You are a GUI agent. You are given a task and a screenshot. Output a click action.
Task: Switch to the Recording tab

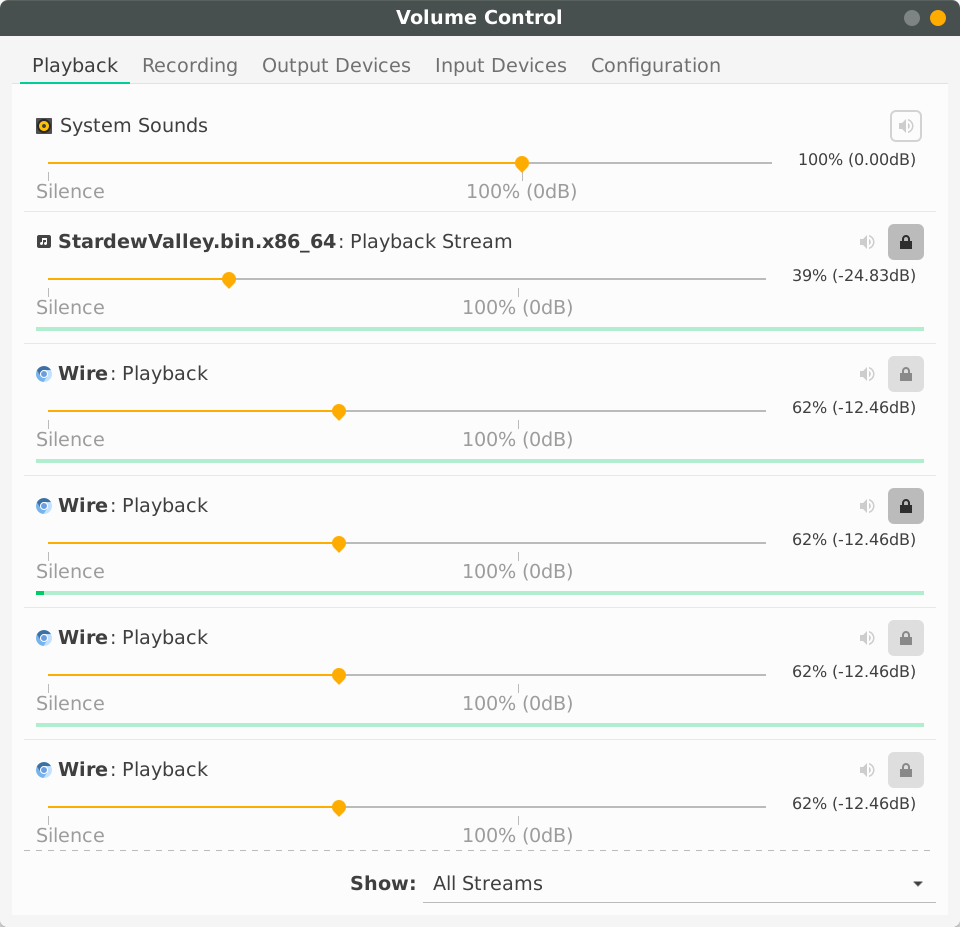tap(189, 65)
